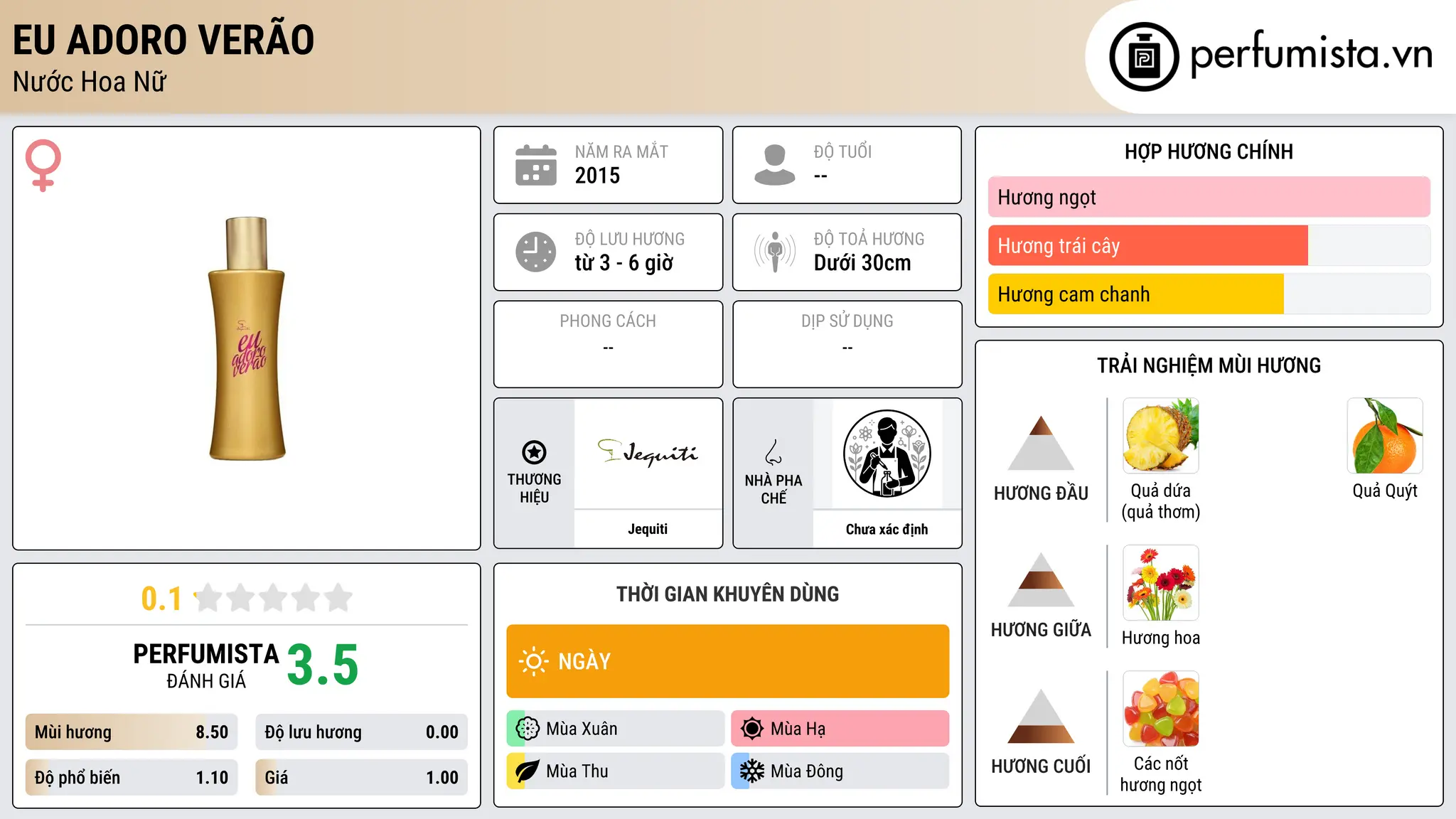Click the Jequiti brand logo

648,452
